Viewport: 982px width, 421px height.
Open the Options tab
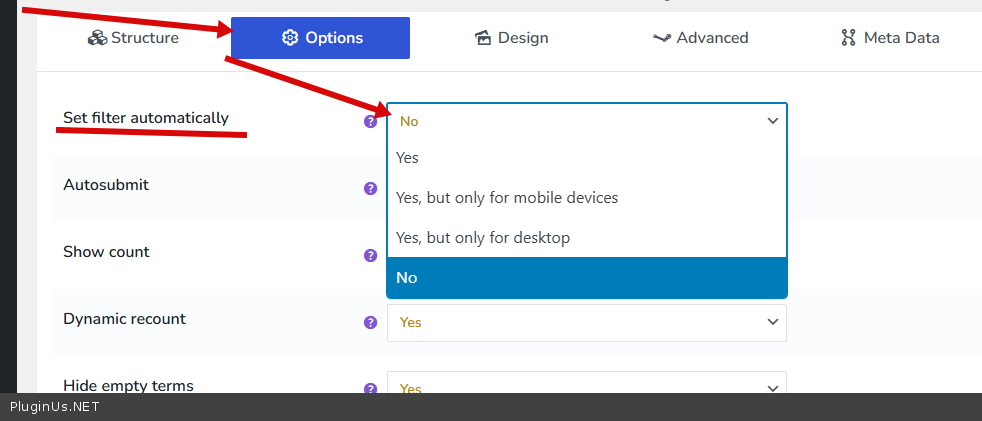(x=320, y=38)
